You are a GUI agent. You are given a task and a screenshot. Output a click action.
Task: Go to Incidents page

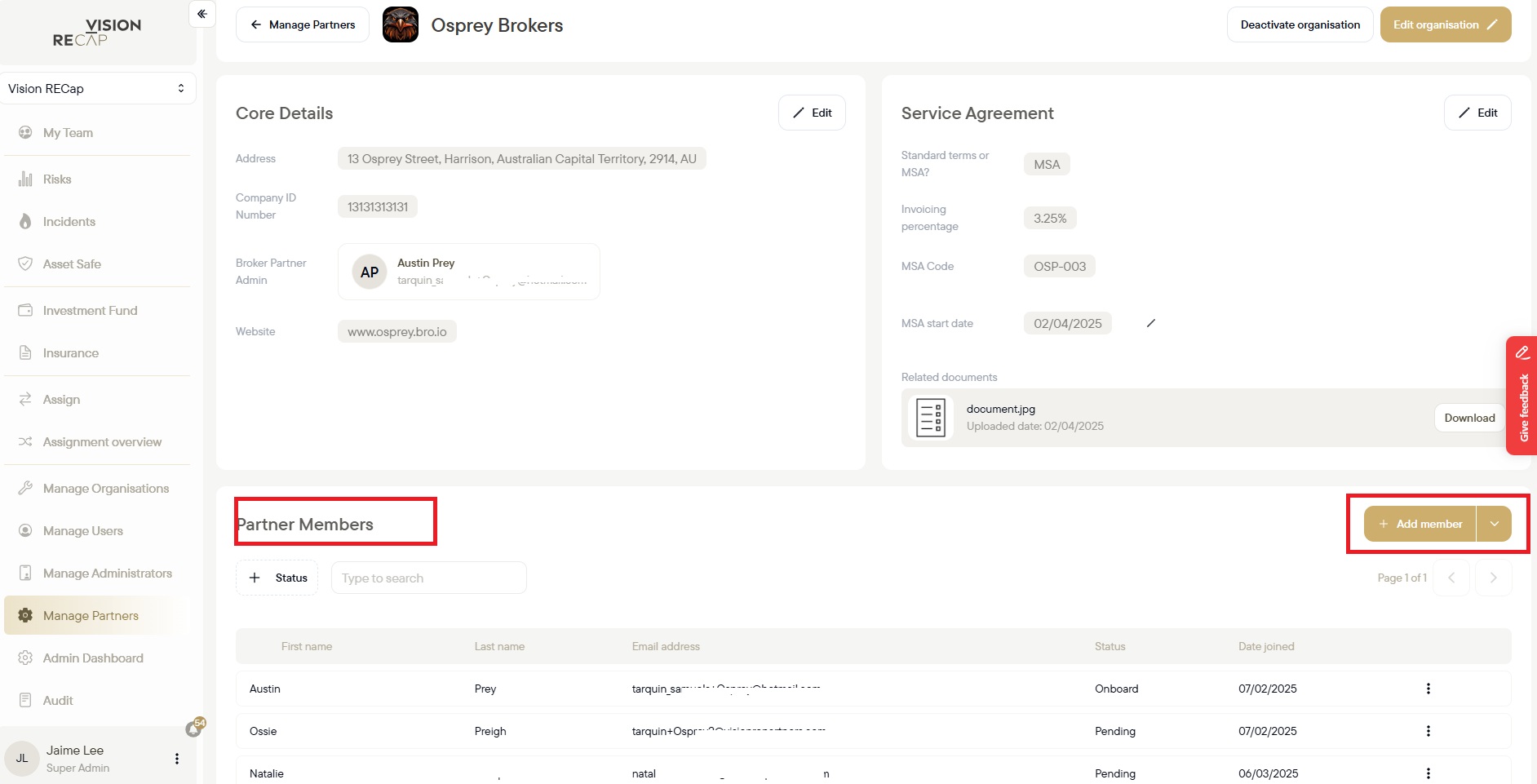(x=69, y=222)
